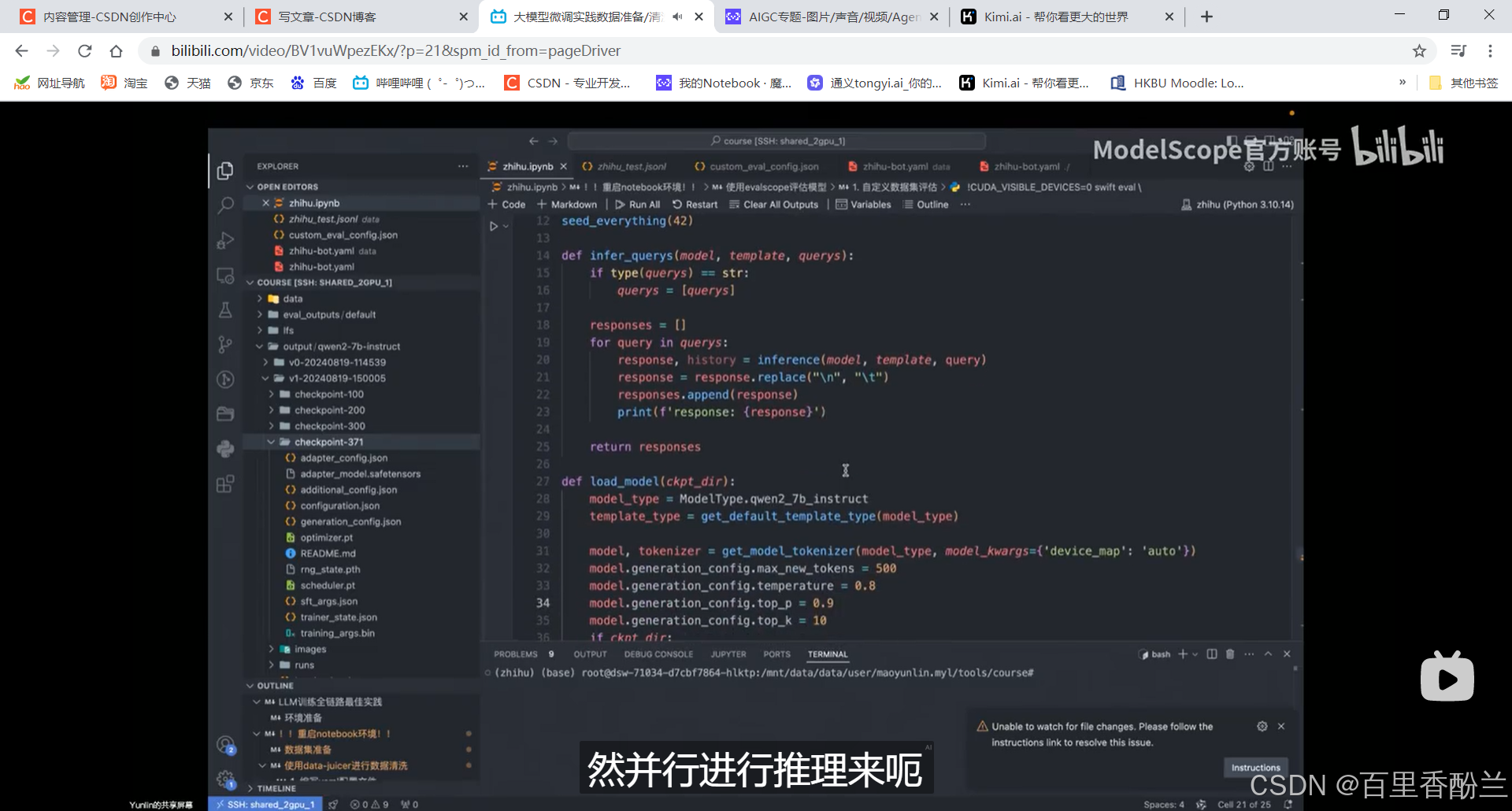
Task: Add a Code cell
Action: point(506,205)
